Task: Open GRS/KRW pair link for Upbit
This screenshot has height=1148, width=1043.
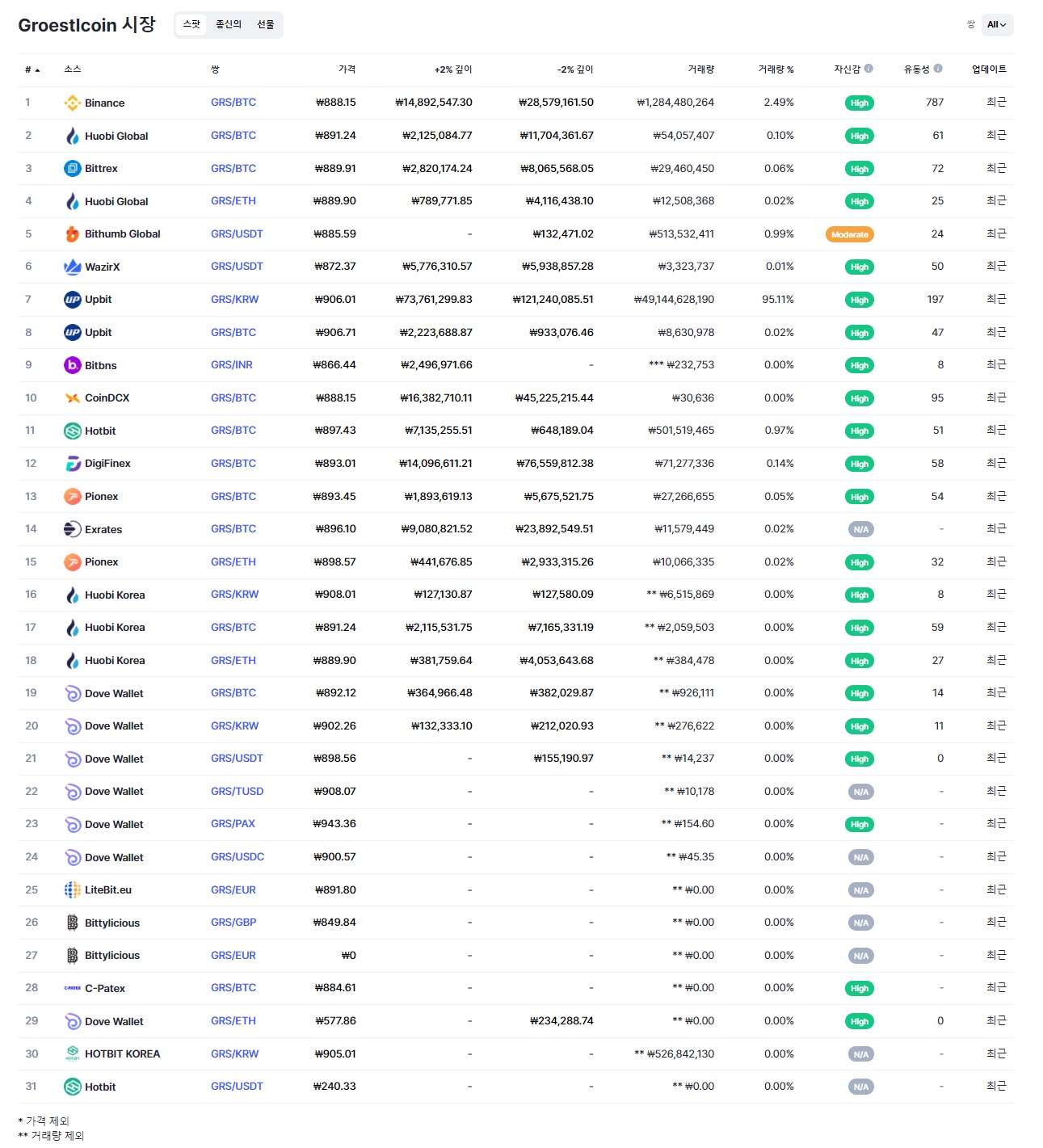Action: pos(235,300)
